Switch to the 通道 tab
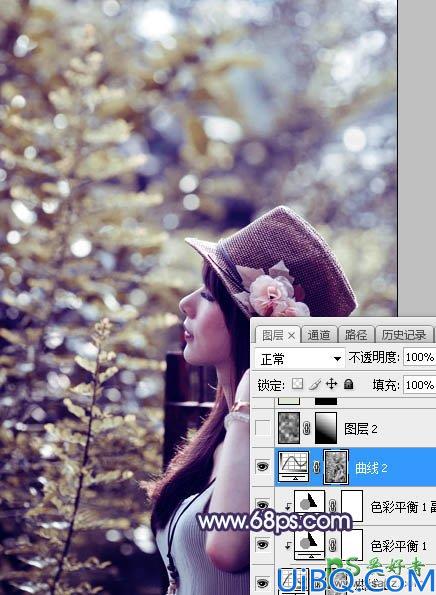This screenshot has width=436, height=595. pos(319,335)
